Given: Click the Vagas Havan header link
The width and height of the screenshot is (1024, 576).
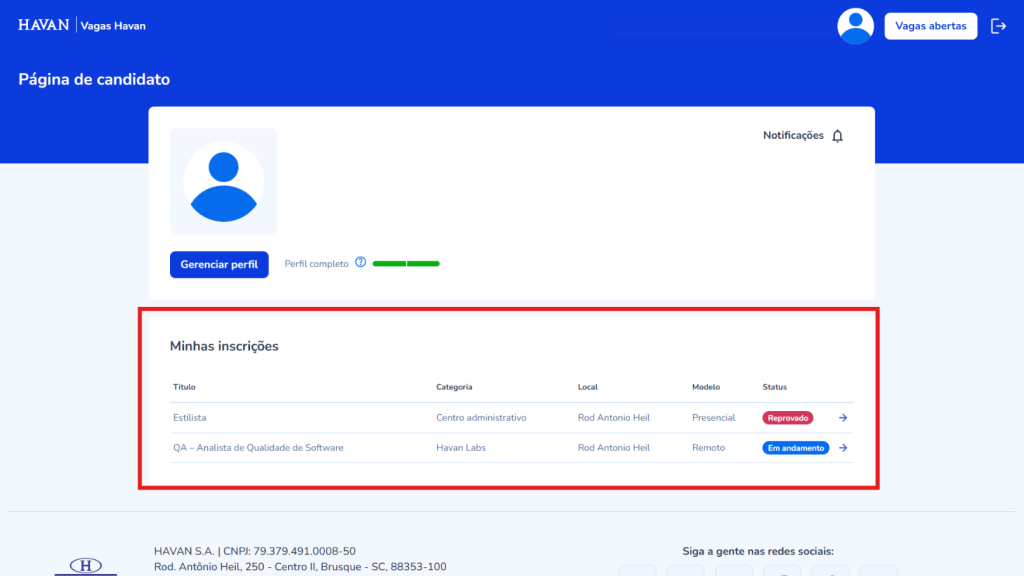Looking at the screenshot, I should 113,26.
